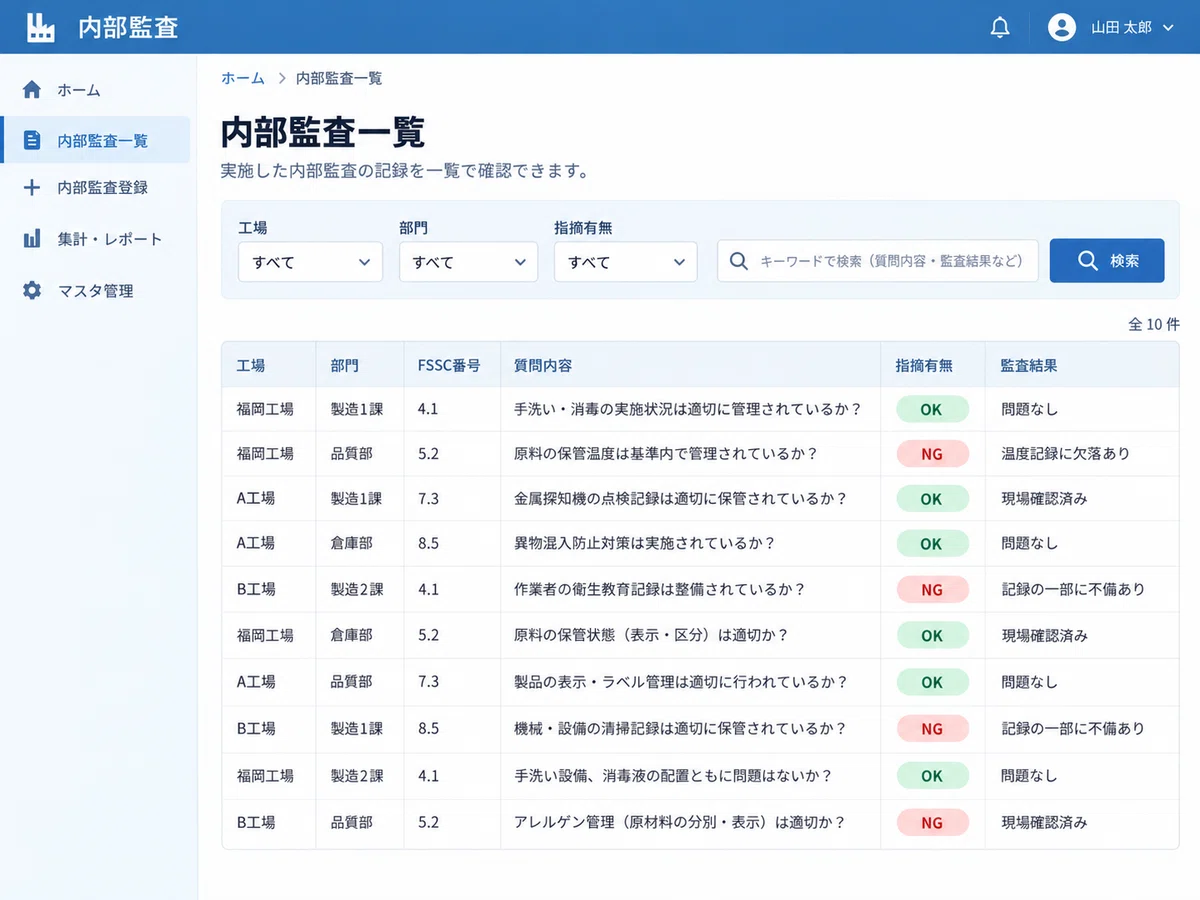Click OK badge for 異物混入防止対策 row

[x=932, y=544]
